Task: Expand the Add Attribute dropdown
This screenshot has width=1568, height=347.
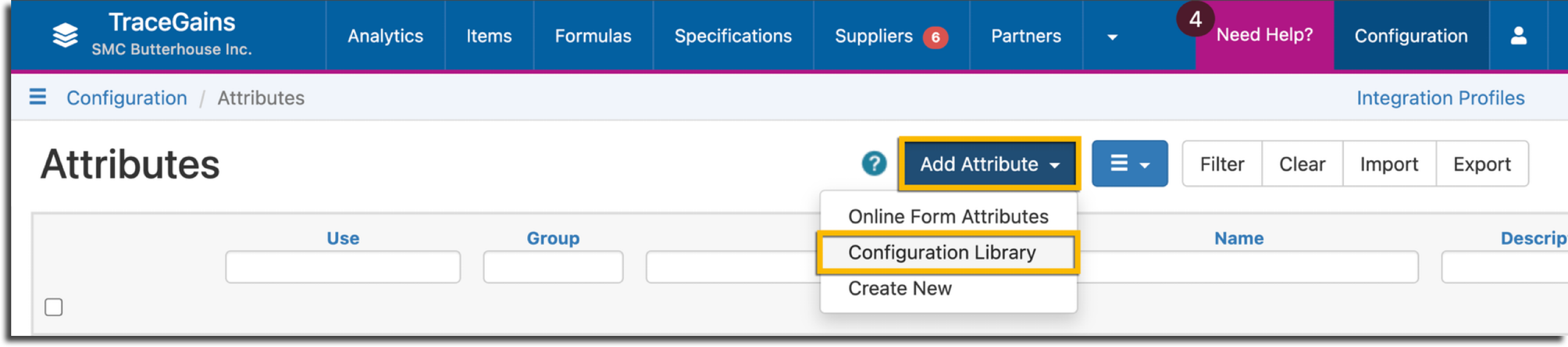Action: [990, 163]
